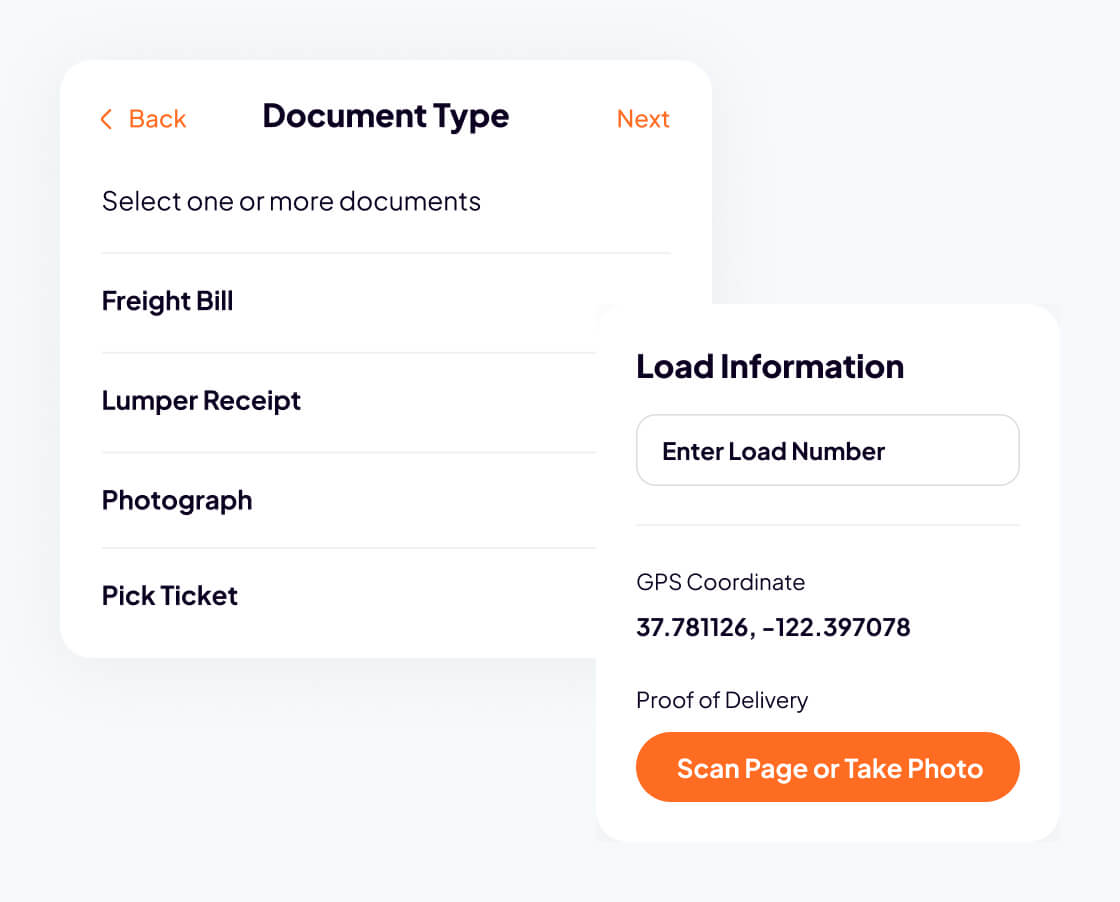
Task: Click the Document Type heading
Action: [385, 116]
